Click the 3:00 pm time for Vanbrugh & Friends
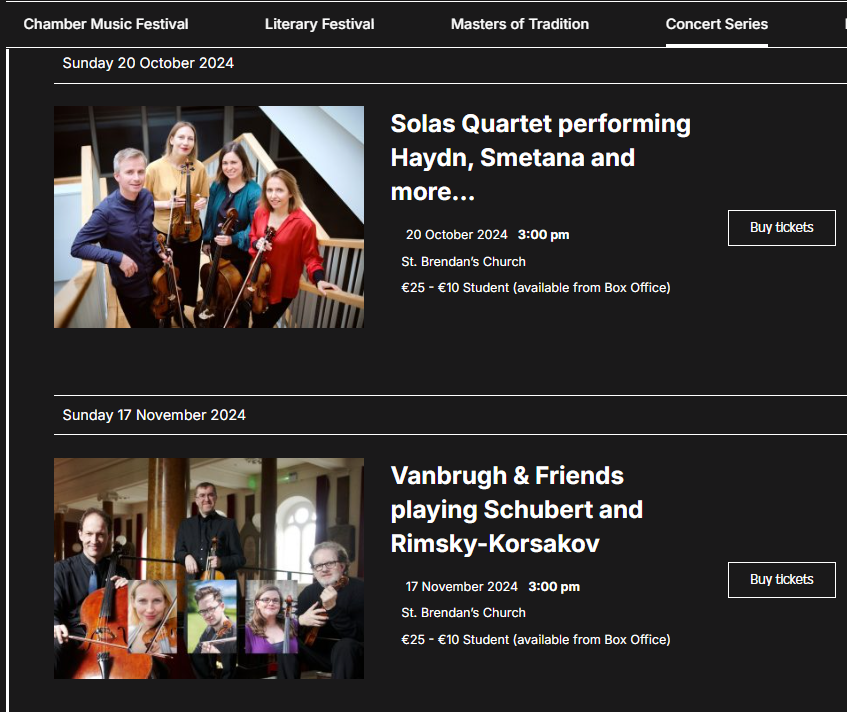847x712 pixels. click(554, 587)
